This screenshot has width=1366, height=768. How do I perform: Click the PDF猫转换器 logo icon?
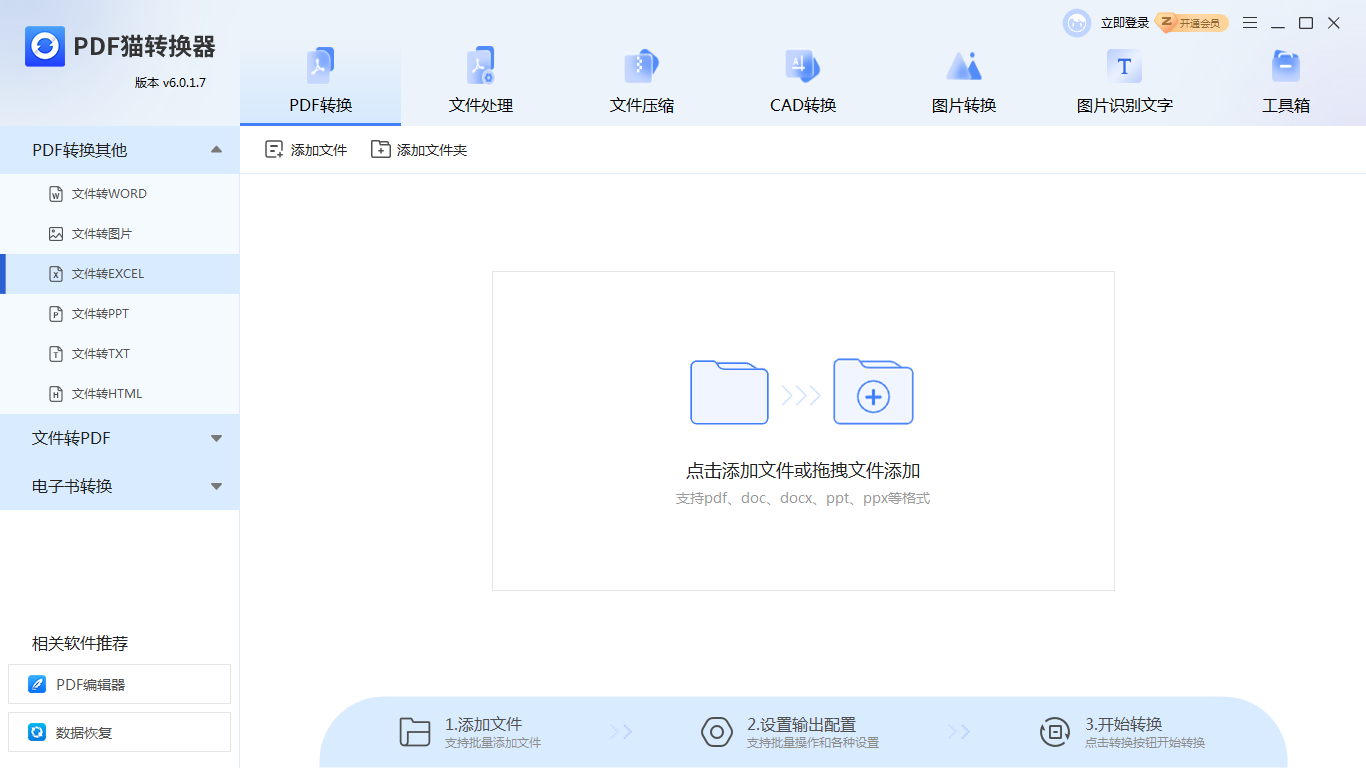coord(45,46)
